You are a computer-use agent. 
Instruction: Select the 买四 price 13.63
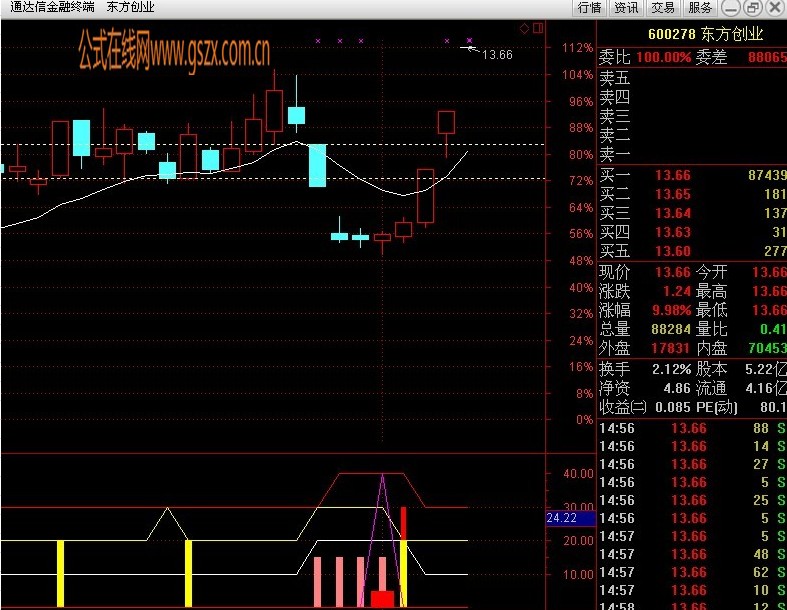(x=673, y=232)
